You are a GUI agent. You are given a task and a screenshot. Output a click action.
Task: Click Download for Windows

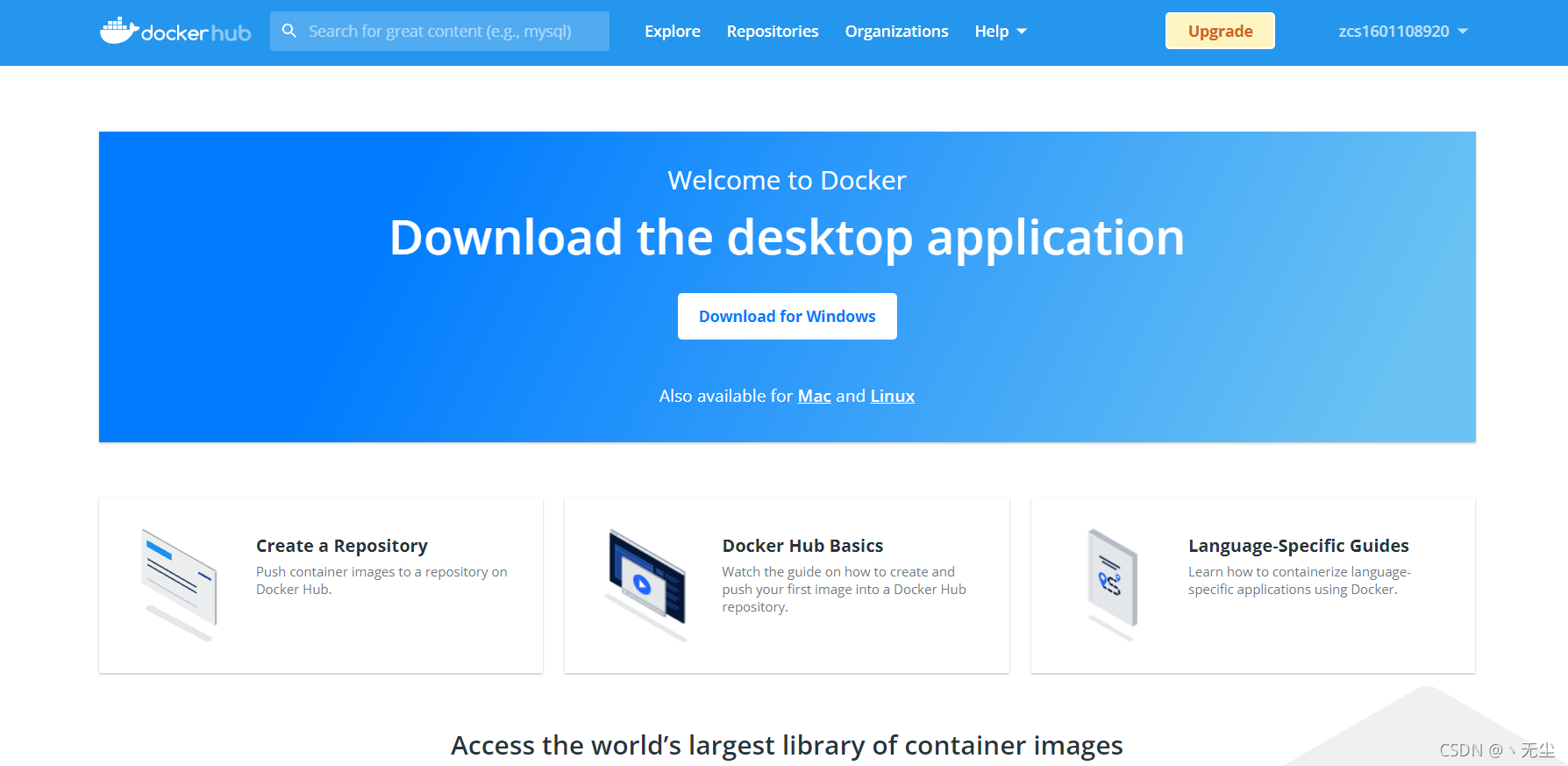coord(788,316)
